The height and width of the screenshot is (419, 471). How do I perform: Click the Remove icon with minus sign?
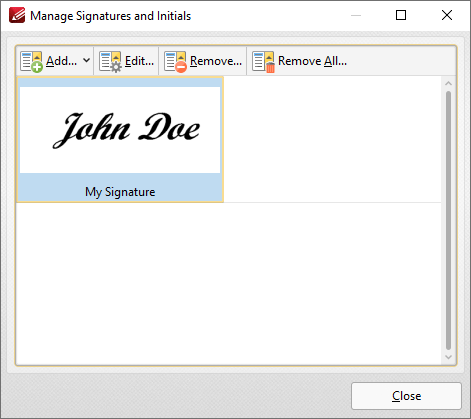point(175,61)
